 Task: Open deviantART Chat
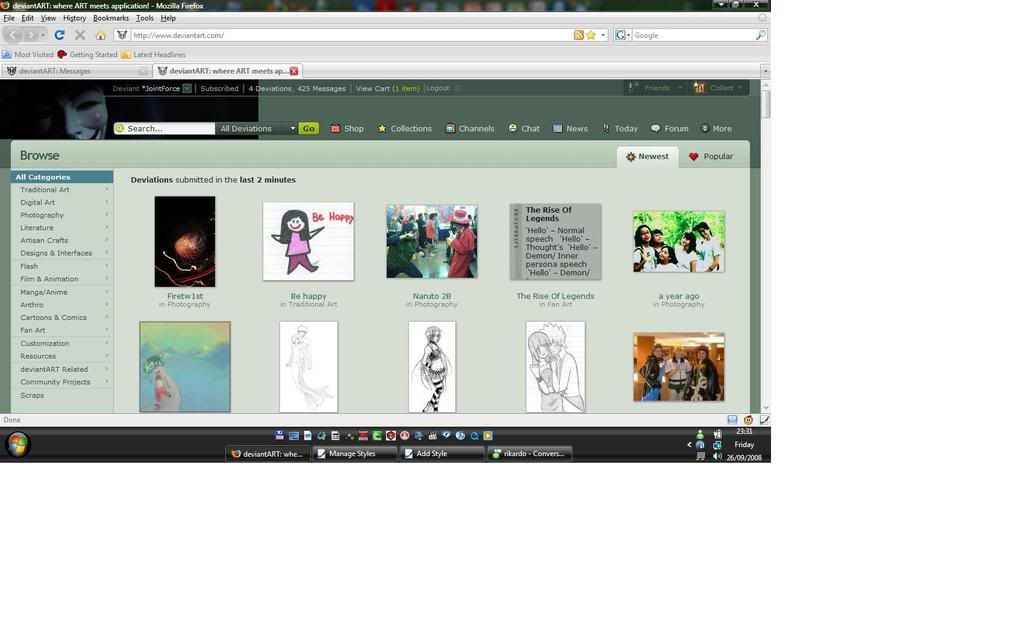[x=523, y=128]
